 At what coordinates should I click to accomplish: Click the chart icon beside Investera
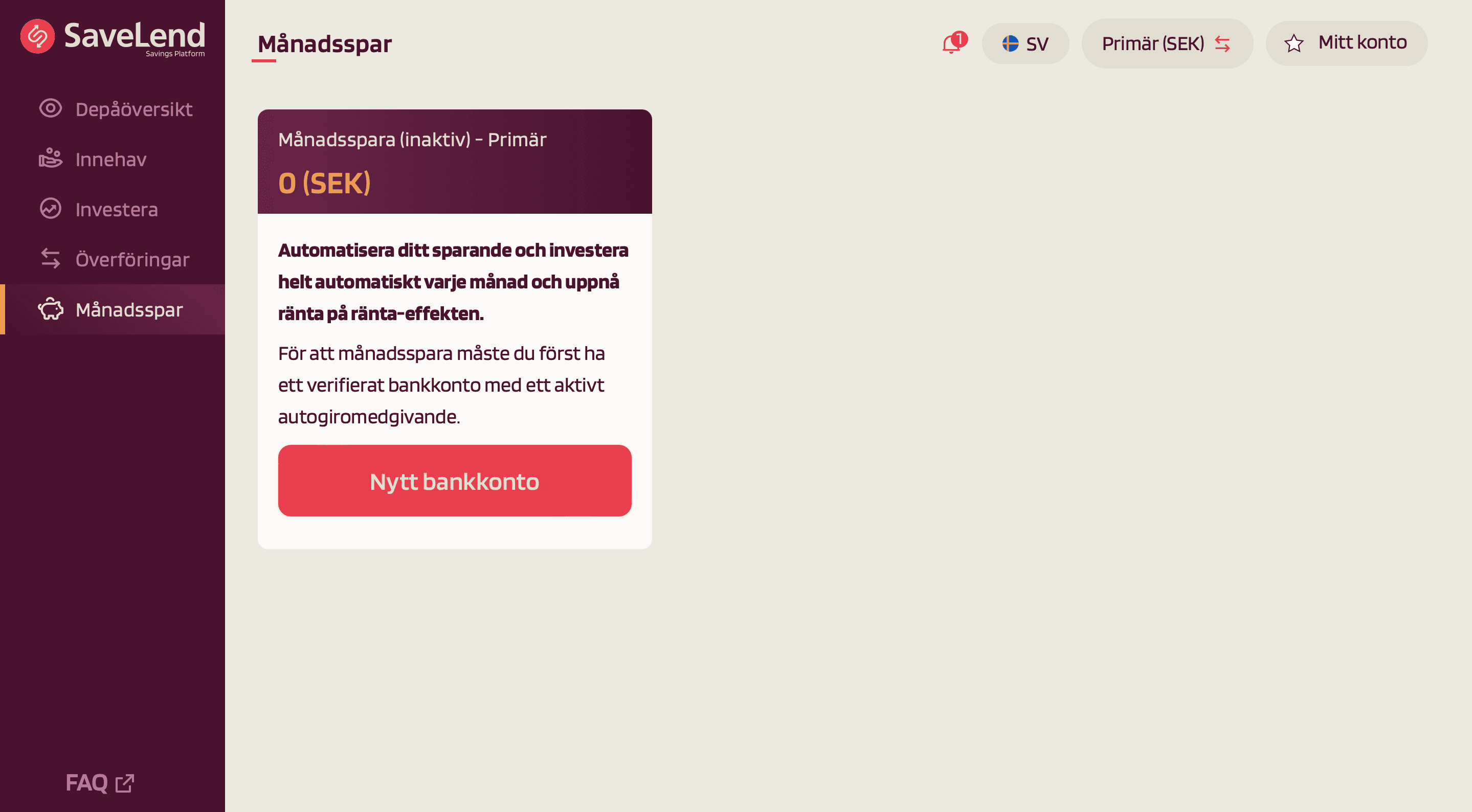[50, 209]
